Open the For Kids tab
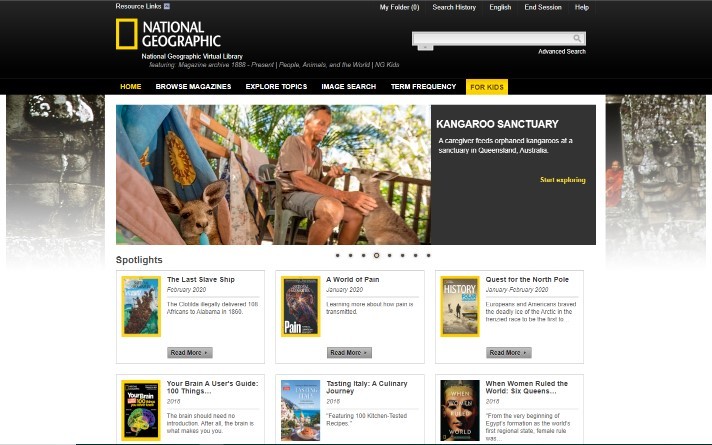The height and width of the screenshot is (445, 712). [x=487, y=87]
